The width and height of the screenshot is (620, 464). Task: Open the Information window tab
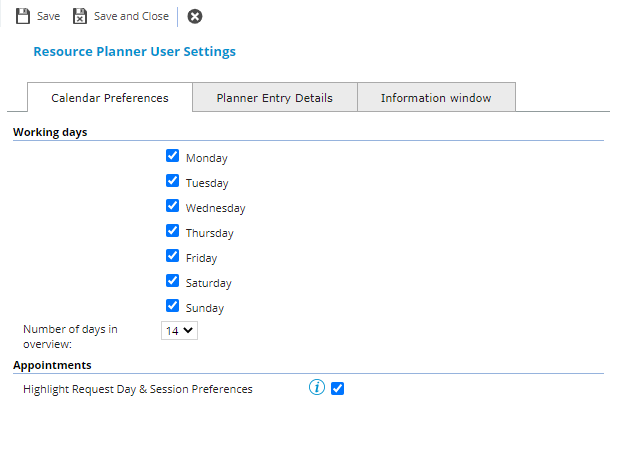(x=435, y=98)
